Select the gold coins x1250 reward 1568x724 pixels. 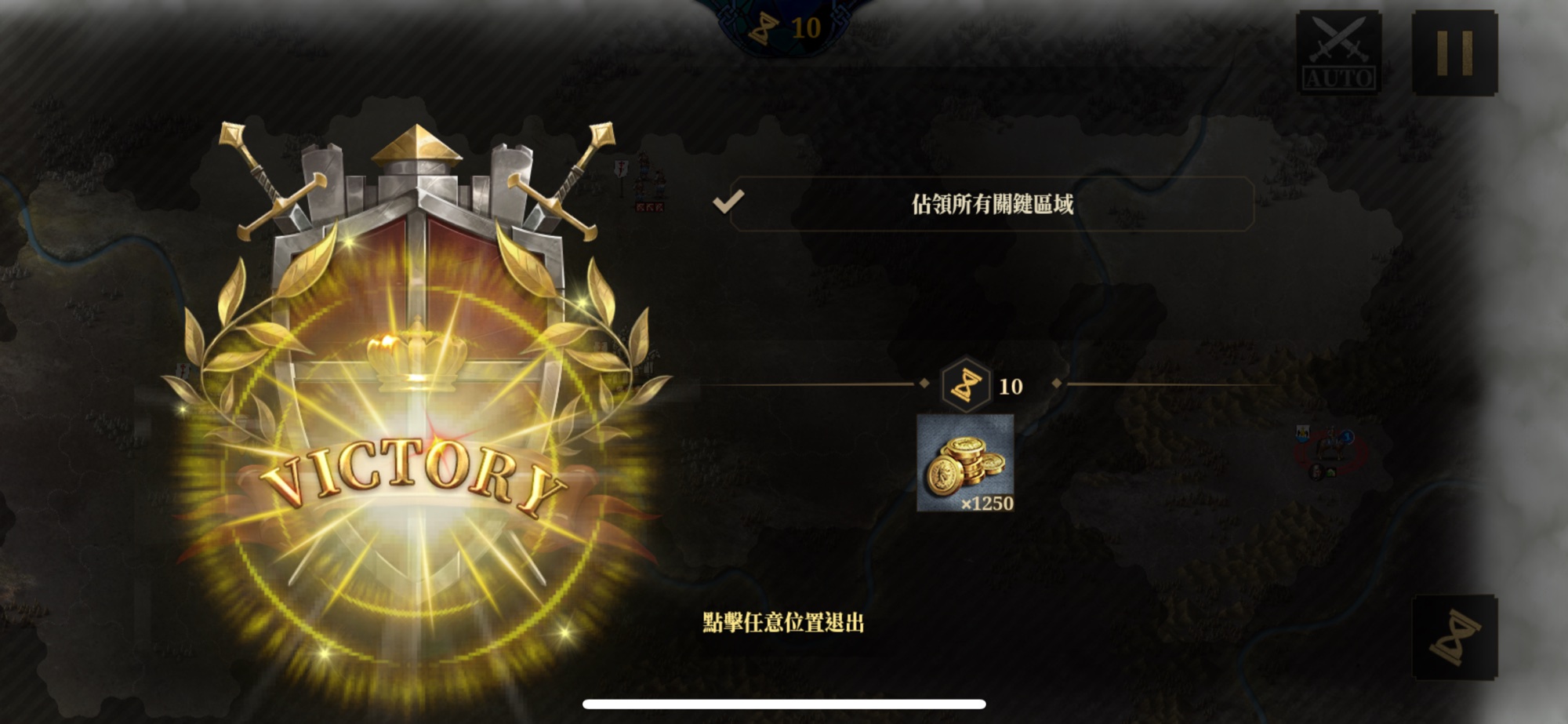point(965,464)
